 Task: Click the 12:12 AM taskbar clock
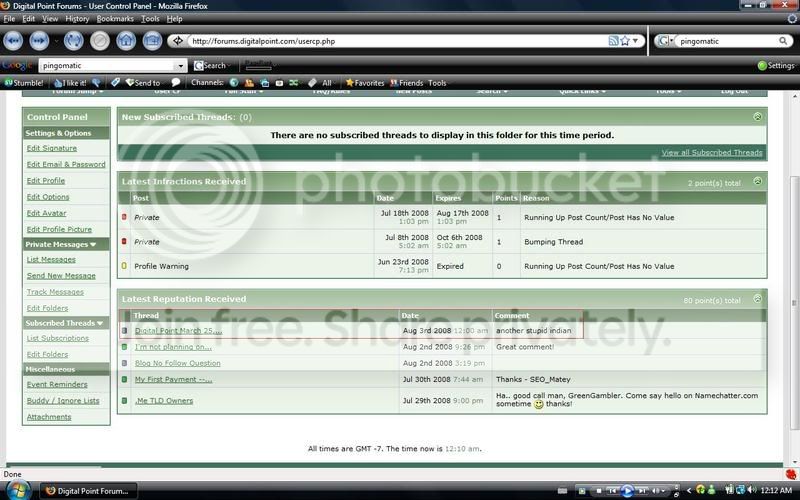[x=776, y=490]
